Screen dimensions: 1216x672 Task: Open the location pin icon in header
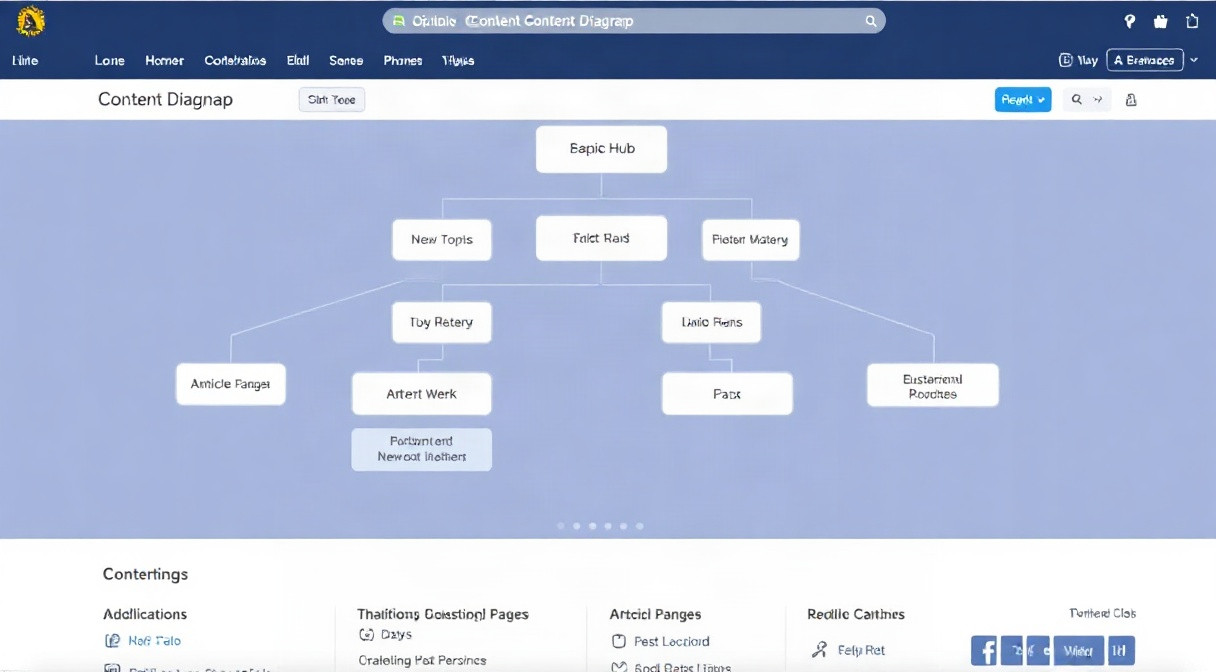1130,21
